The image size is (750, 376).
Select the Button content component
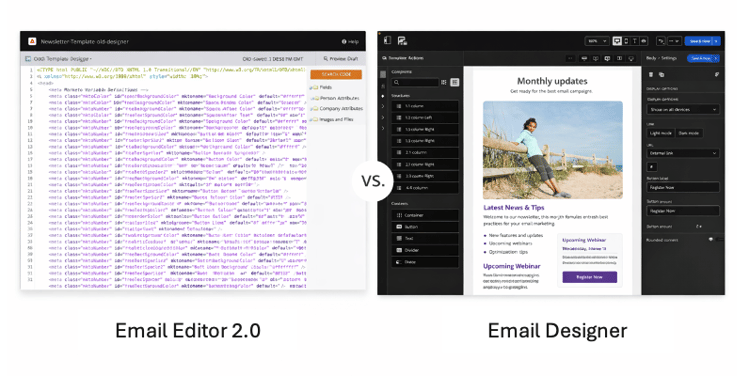coord(425,227)
